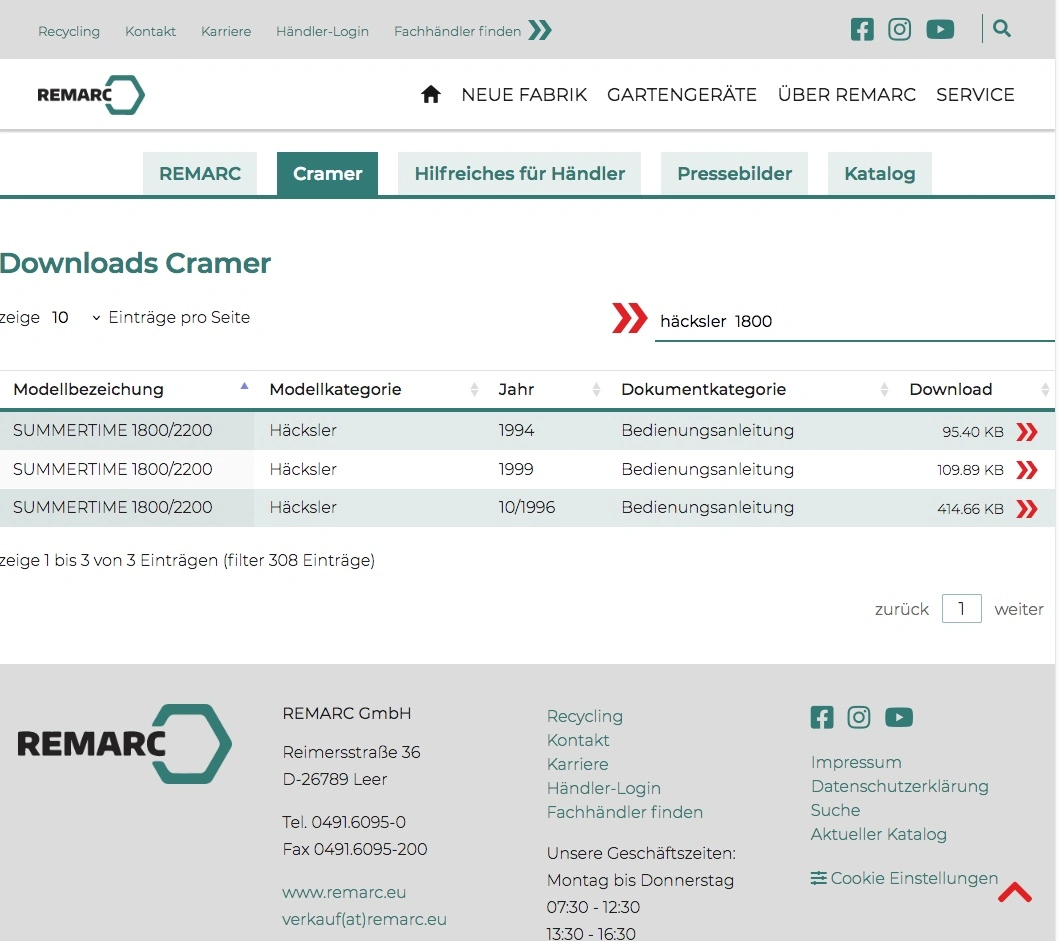Open Cookie Einstellungen in footer
Image resolution: width=1059 pixels, height=941 pixels.
point(904,878)
